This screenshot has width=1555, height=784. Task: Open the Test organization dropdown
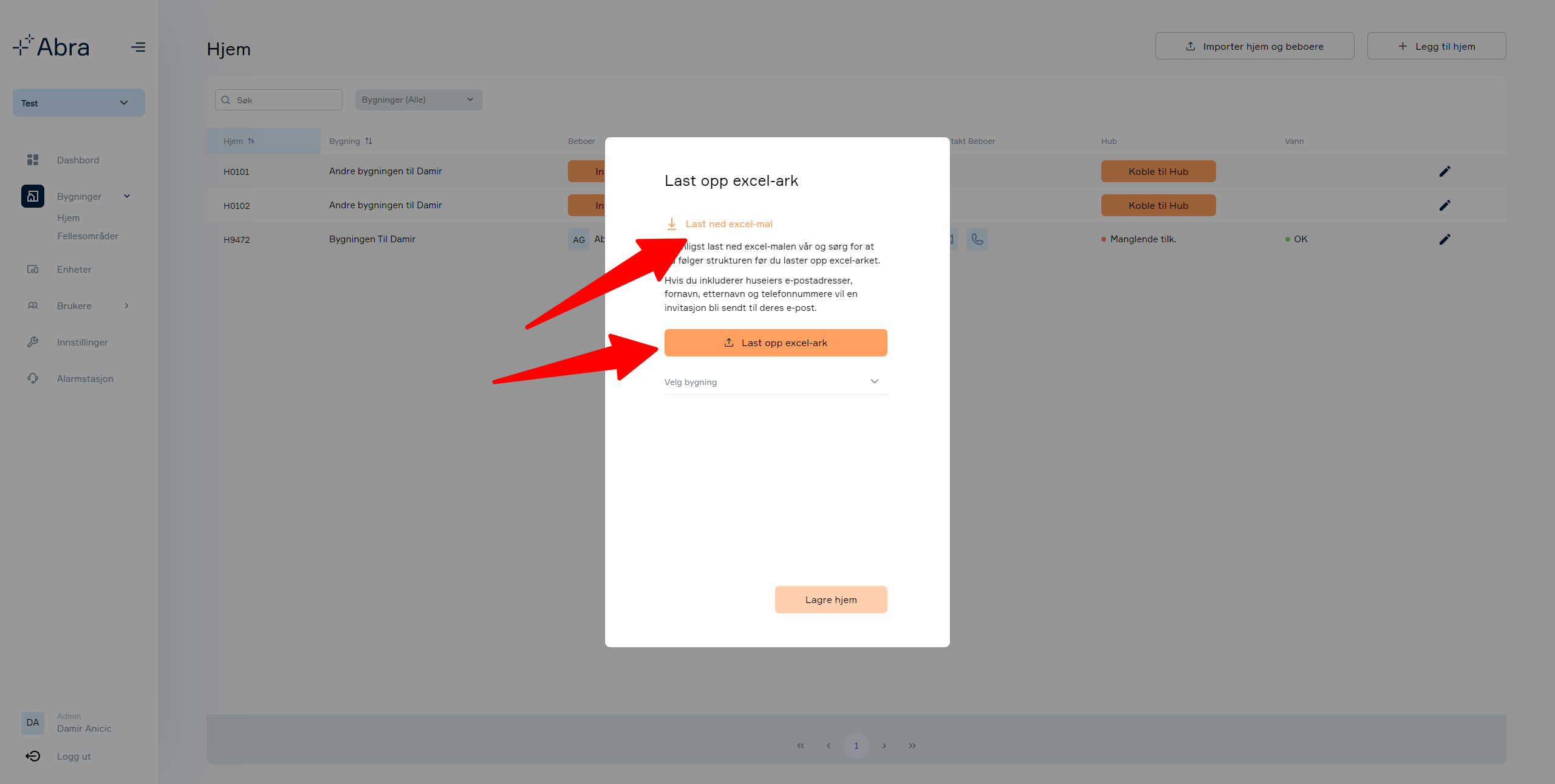pos(79,103)
